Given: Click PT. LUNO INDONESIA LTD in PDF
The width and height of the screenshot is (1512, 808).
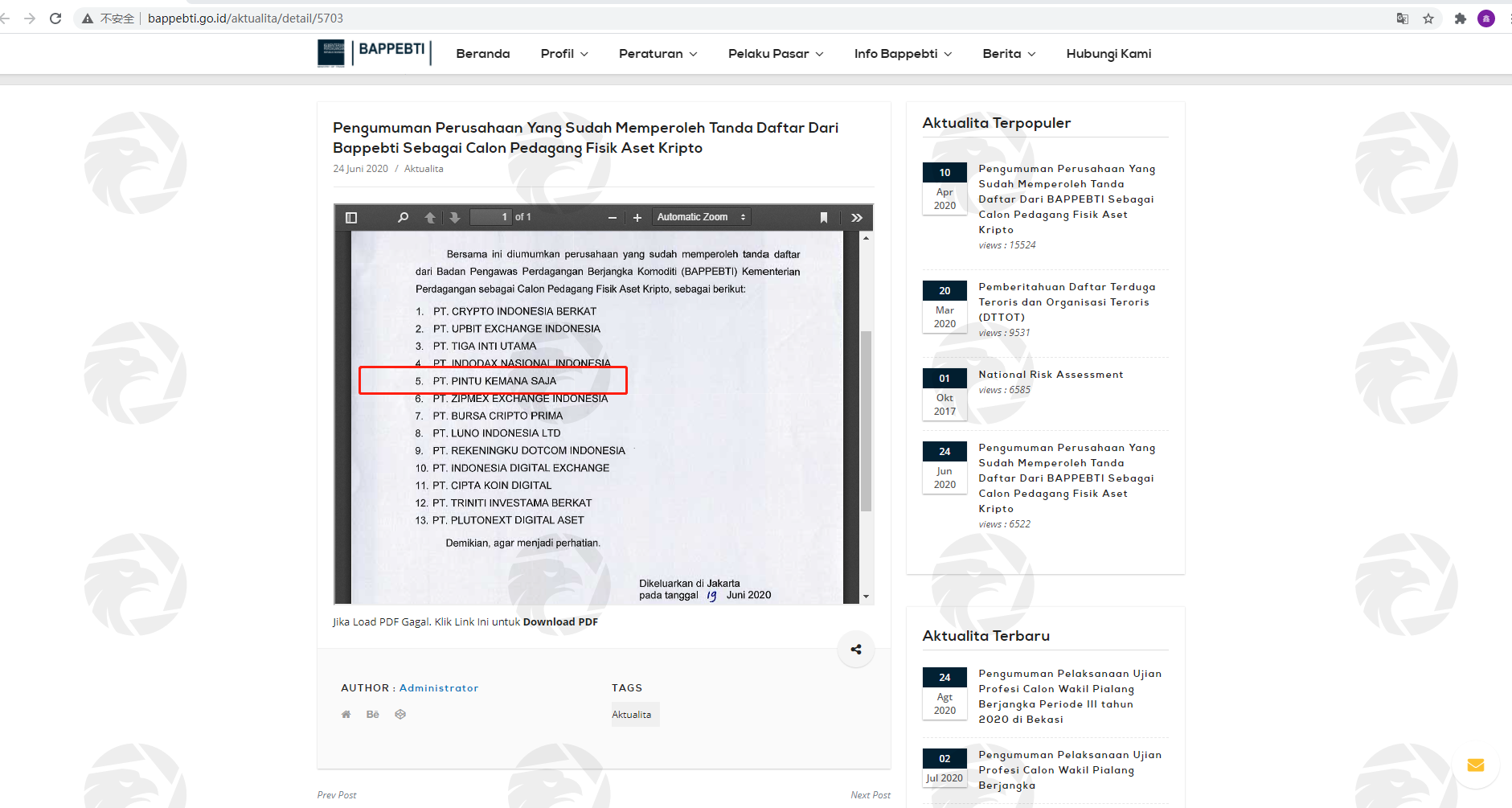Looking at the screenshot, I should 496,433.
